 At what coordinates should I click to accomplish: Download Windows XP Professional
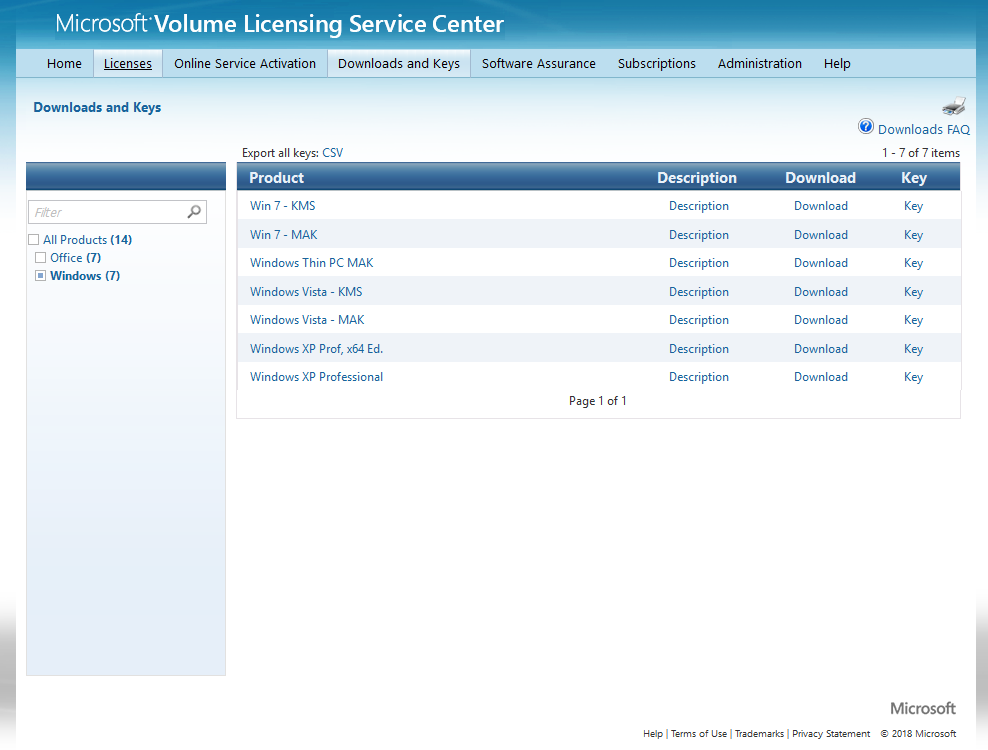click(x=820, y=377)
